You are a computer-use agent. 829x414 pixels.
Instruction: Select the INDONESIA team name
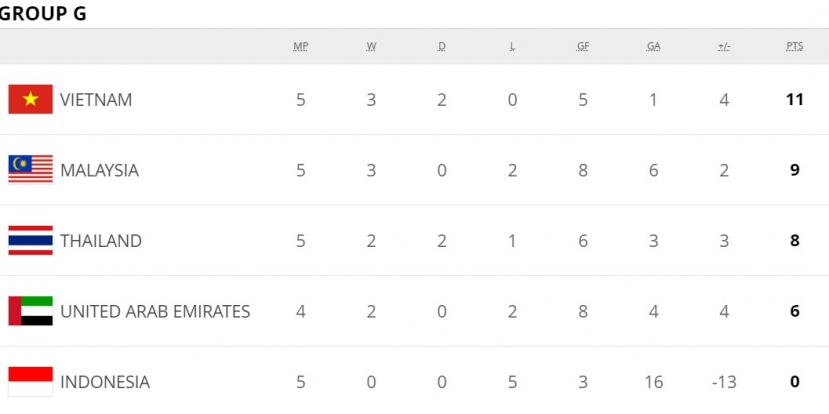point(105,382)
